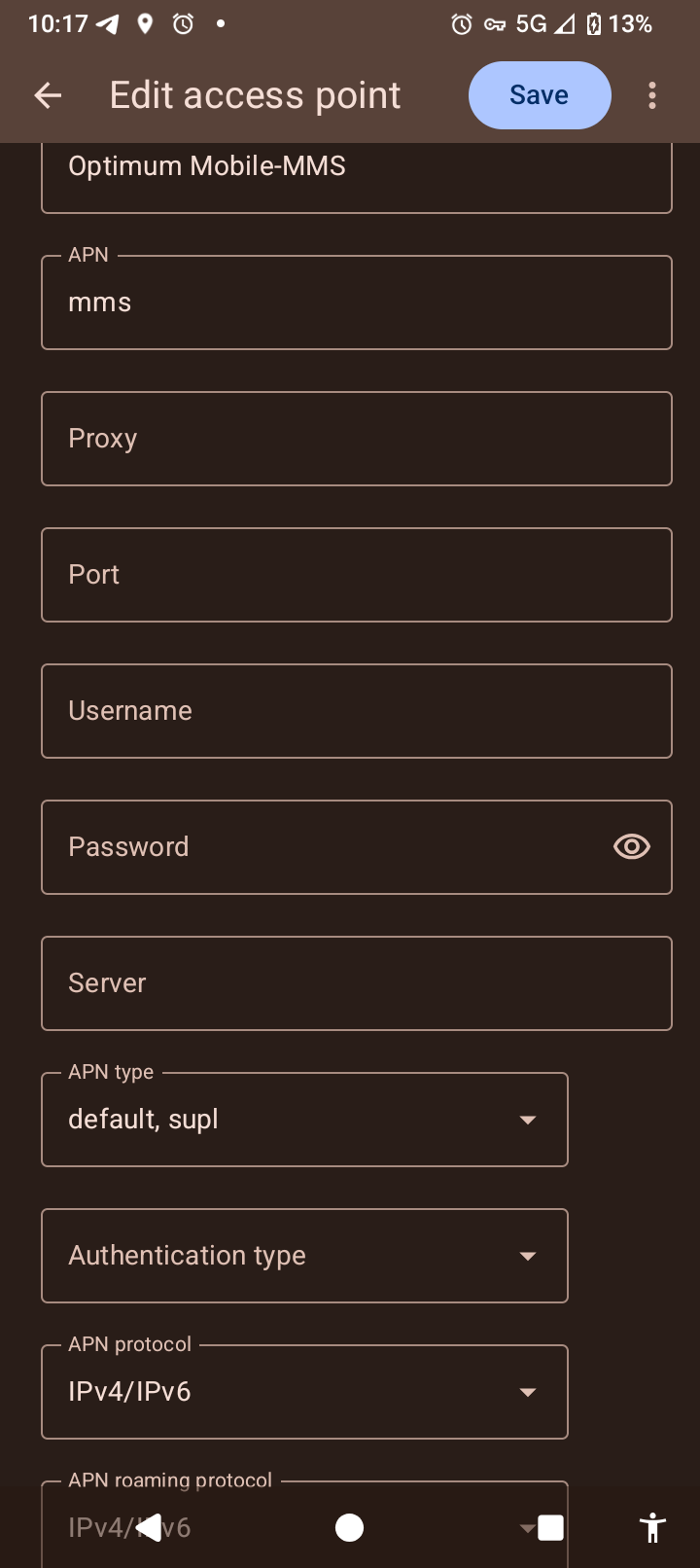Toggle password visibility eye icon

(x=632, y=847)
